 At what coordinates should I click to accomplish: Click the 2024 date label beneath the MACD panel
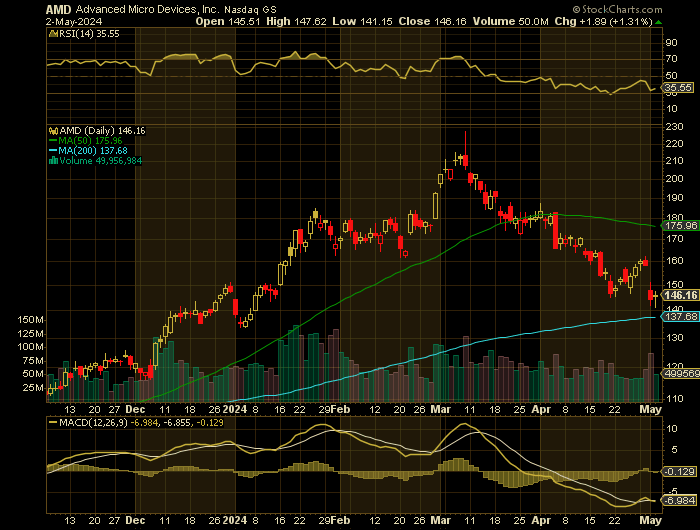235,520
